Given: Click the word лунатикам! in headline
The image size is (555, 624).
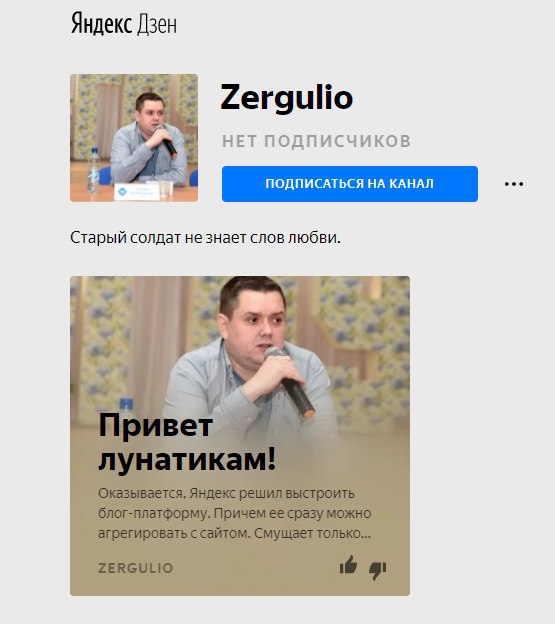Looking at the screenshot, I should (x=187, y=460).
